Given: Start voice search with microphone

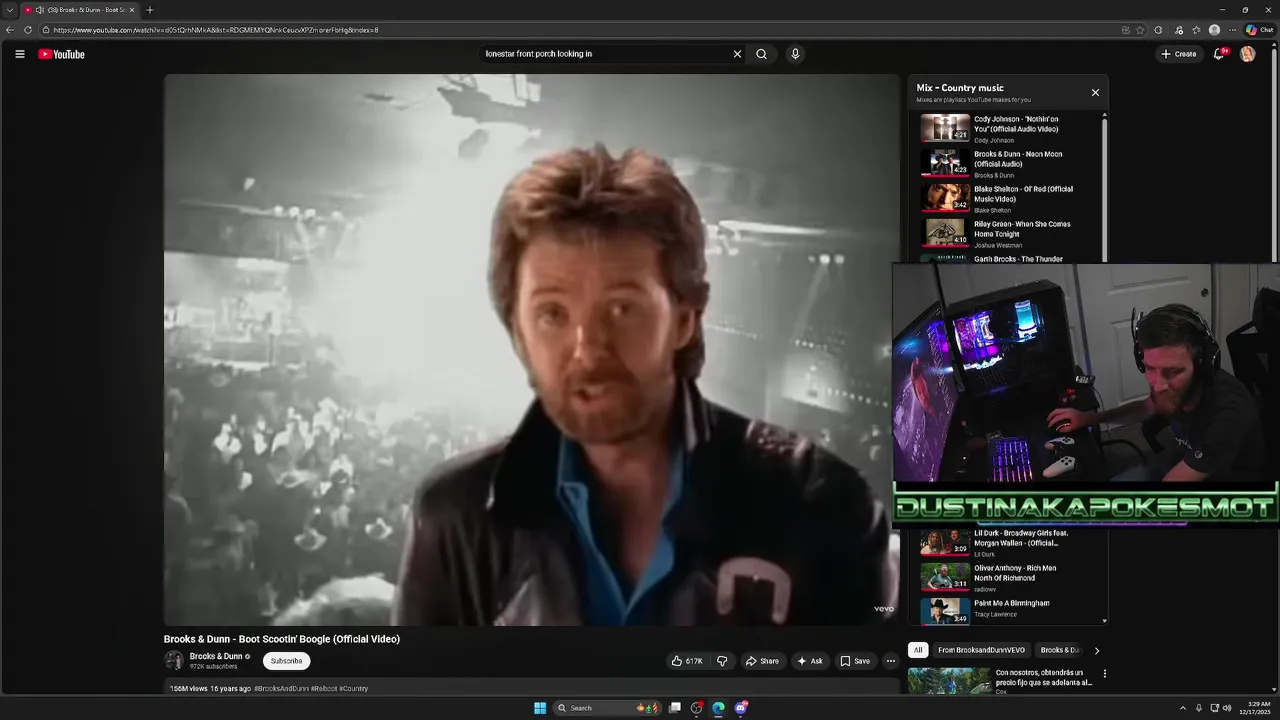Looking at the screenshot, I should point(795,54).
